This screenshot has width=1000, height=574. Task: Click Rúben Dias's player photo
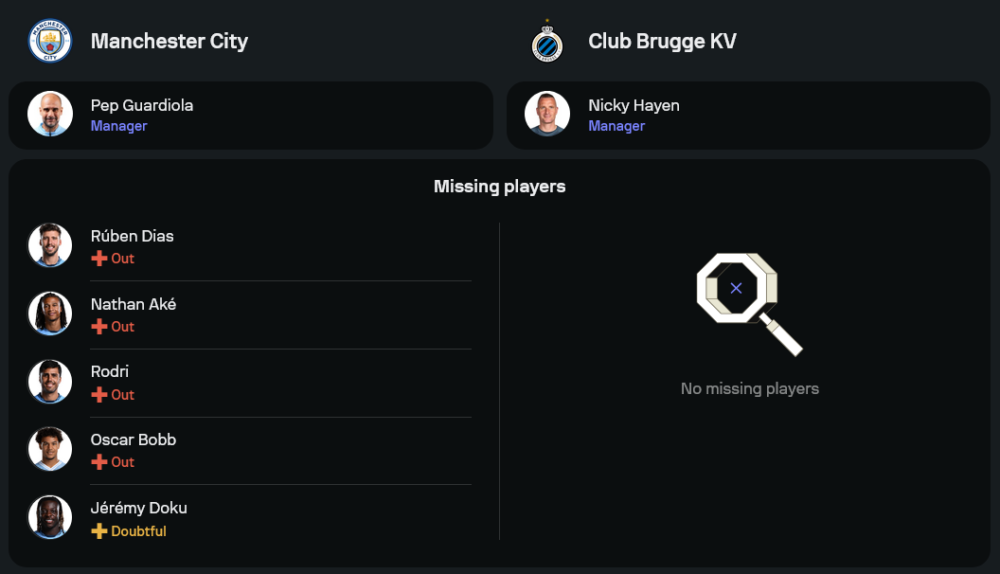pos(50,245)
